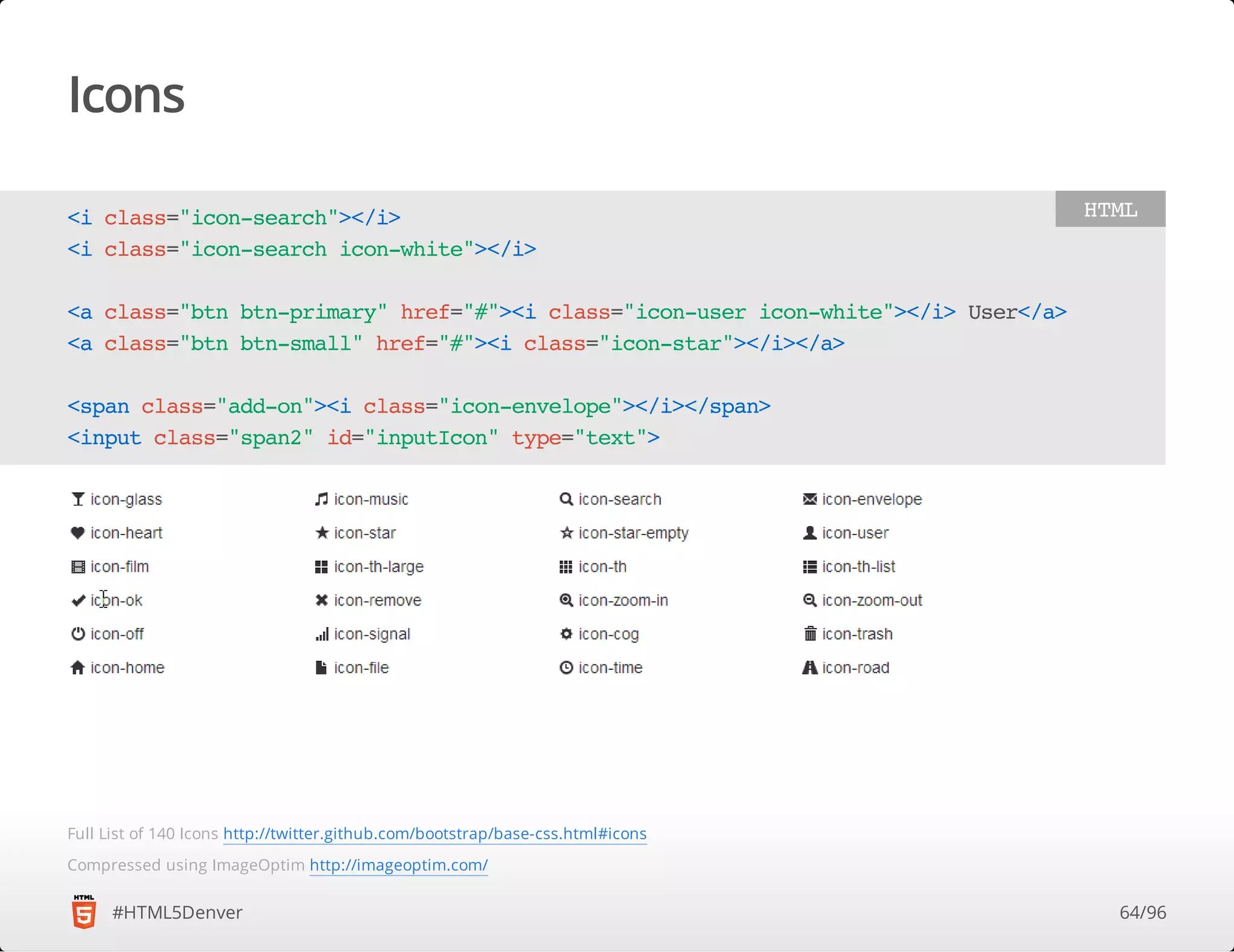Click the code line containing btn-small

click(x=456, y=343)
